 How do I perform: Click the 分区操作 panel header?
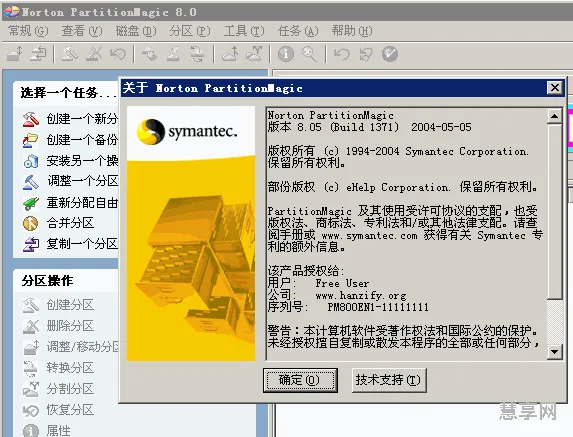tap(47, 281)
